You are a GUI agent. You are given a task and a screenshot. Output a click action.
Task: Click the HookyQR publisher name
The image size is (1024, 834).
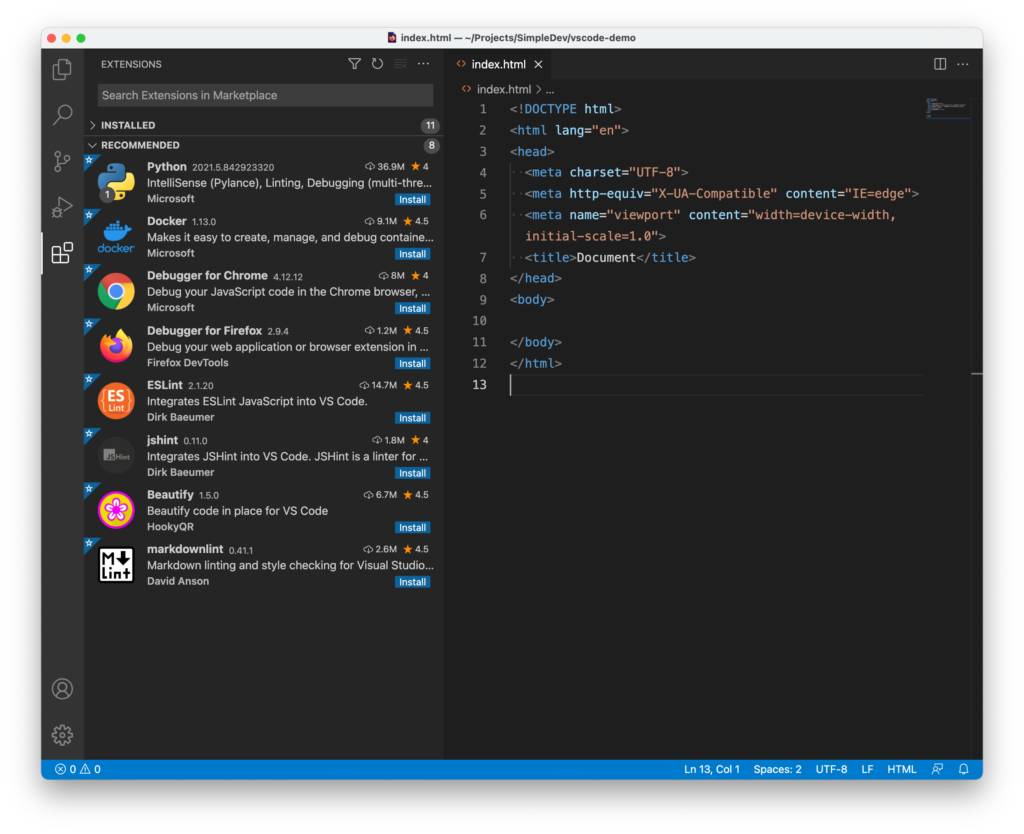click(170, 526)
